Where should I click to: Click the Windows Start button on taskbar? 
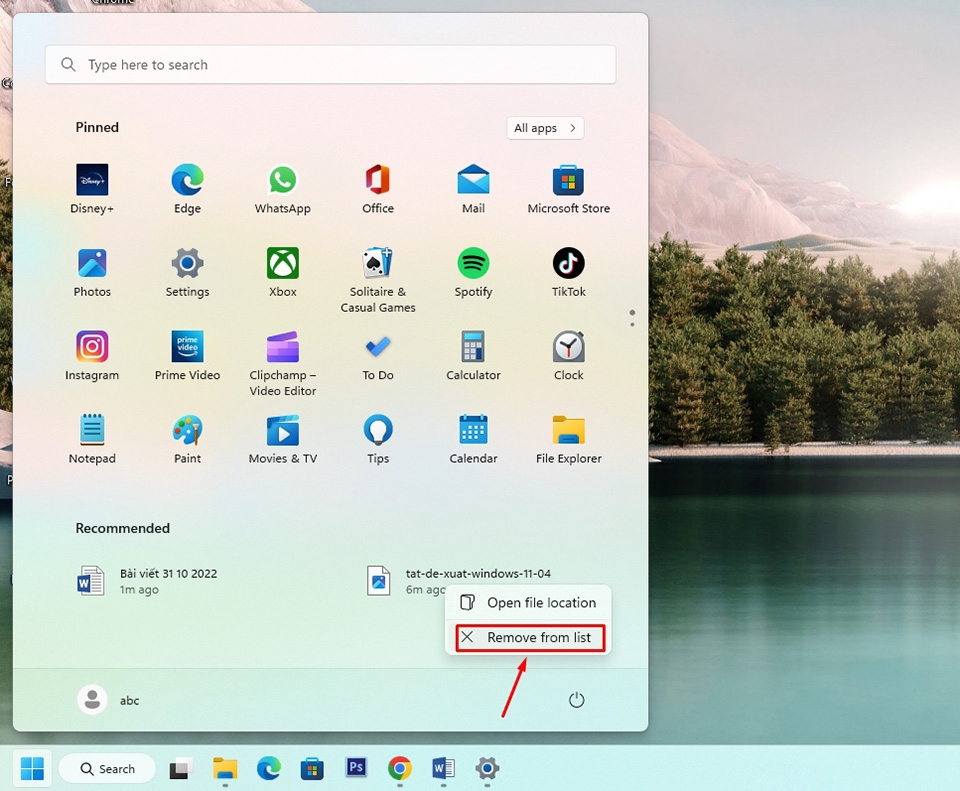tap(32, 768)
